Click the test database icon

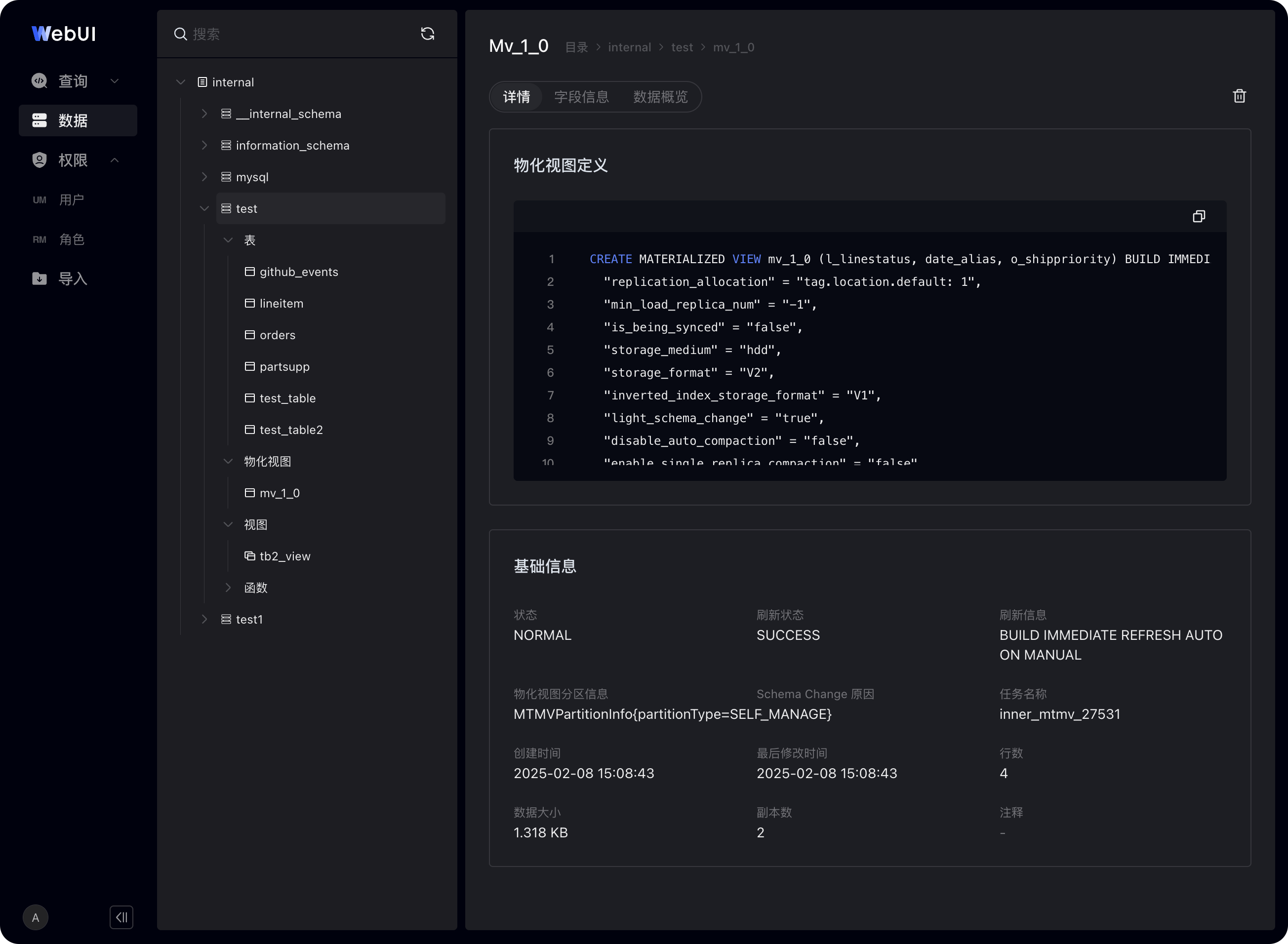(x=226, y=208)
